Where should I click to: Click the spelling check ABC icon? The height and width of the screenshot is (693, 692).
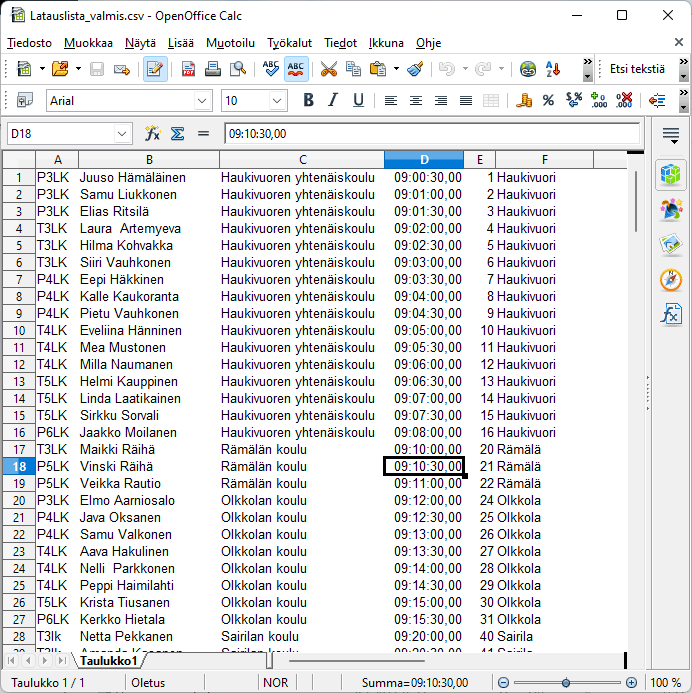click(x=270, y=69)
